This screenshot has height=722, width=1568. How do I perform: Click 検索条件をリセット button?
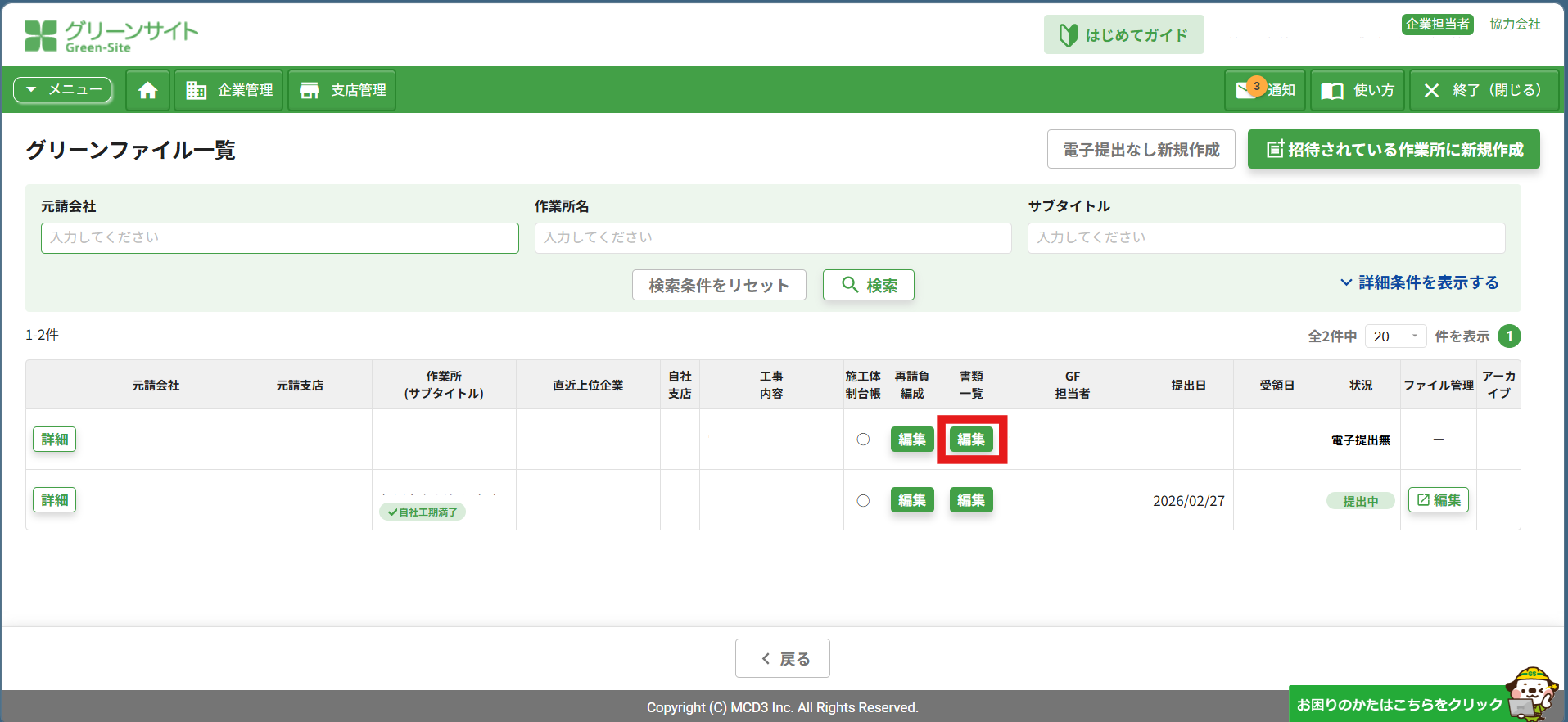coord(718,286)
